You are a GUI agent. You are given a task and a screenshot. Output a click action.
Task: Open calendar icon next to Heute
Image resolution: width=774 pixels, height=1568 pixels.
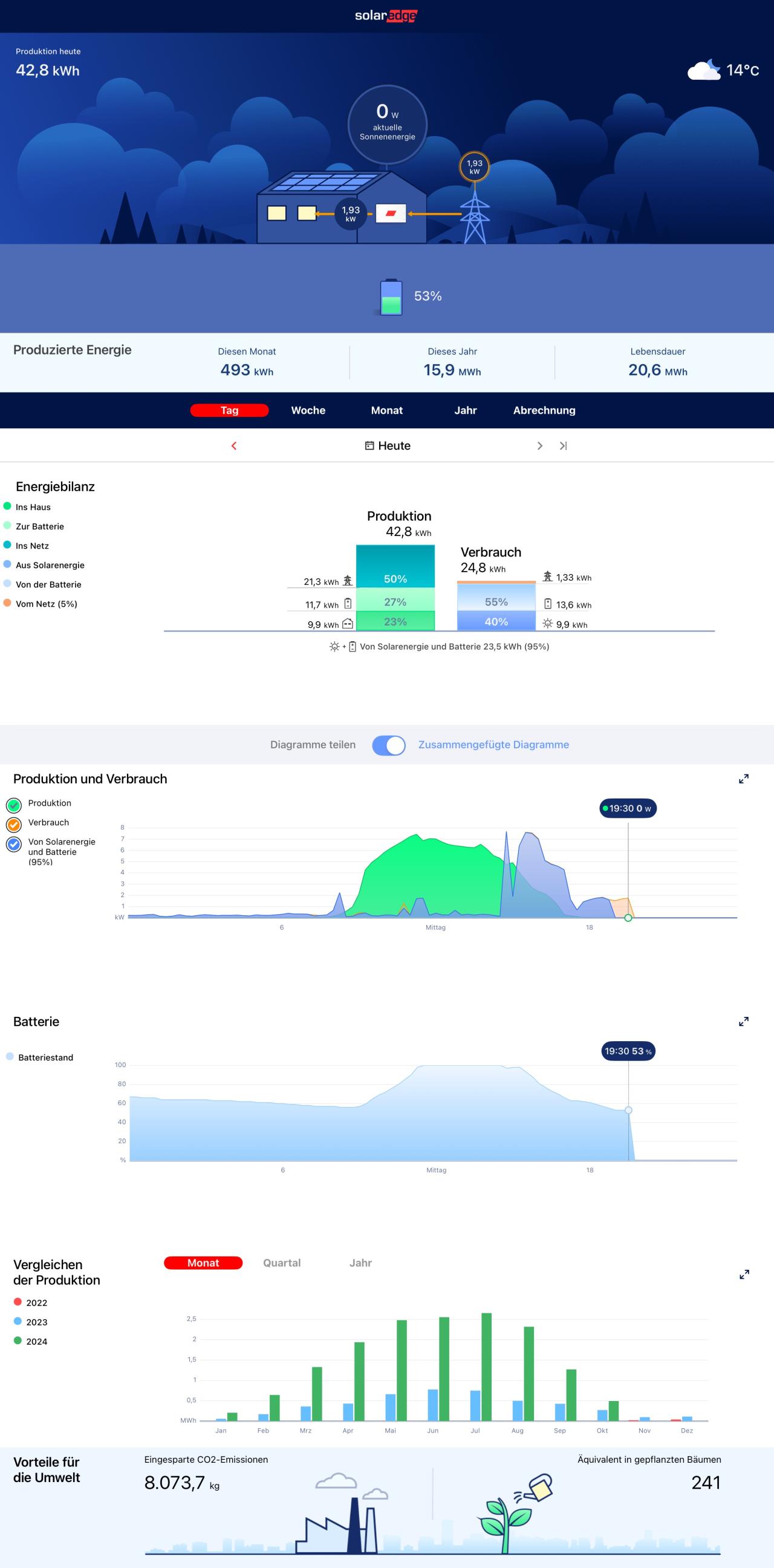tap(369, 446)
